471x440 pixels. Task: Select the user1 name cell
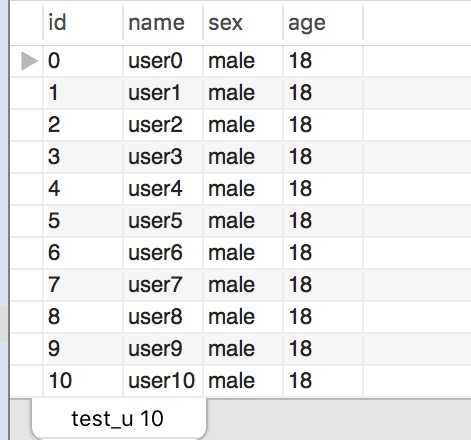[163, 93]
